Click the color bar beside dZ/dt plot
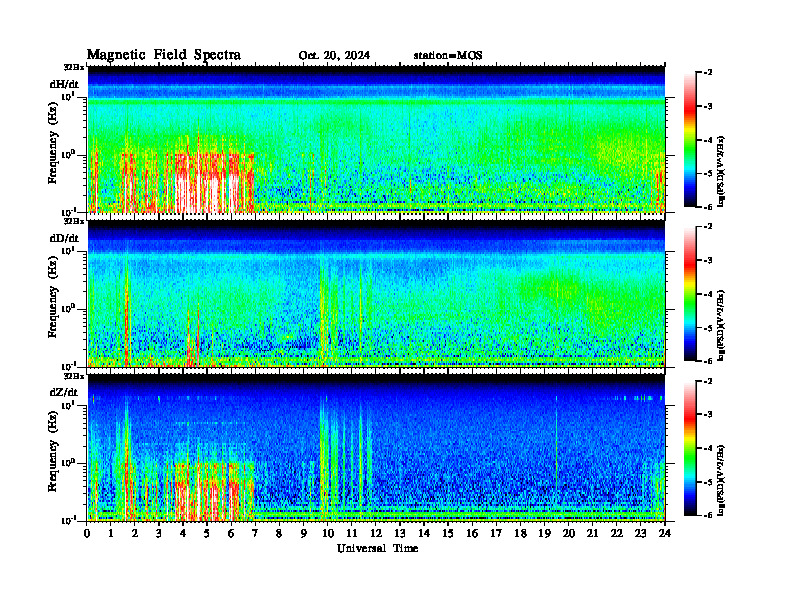The height and width of the screenshot is (612, 792). pyautogui.click(x=690, y=448)
